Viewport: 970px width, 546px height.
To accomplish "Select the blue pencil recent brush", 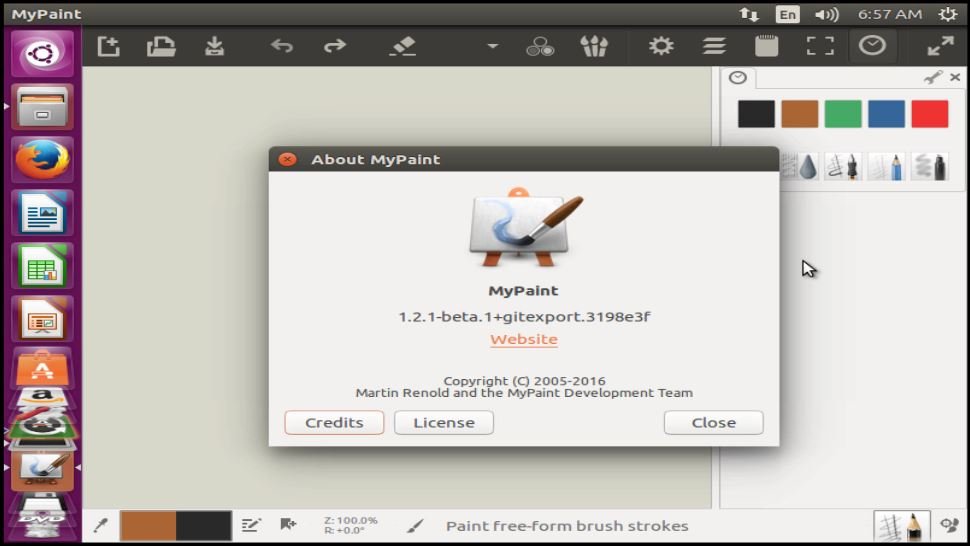I will click(886, 166).
